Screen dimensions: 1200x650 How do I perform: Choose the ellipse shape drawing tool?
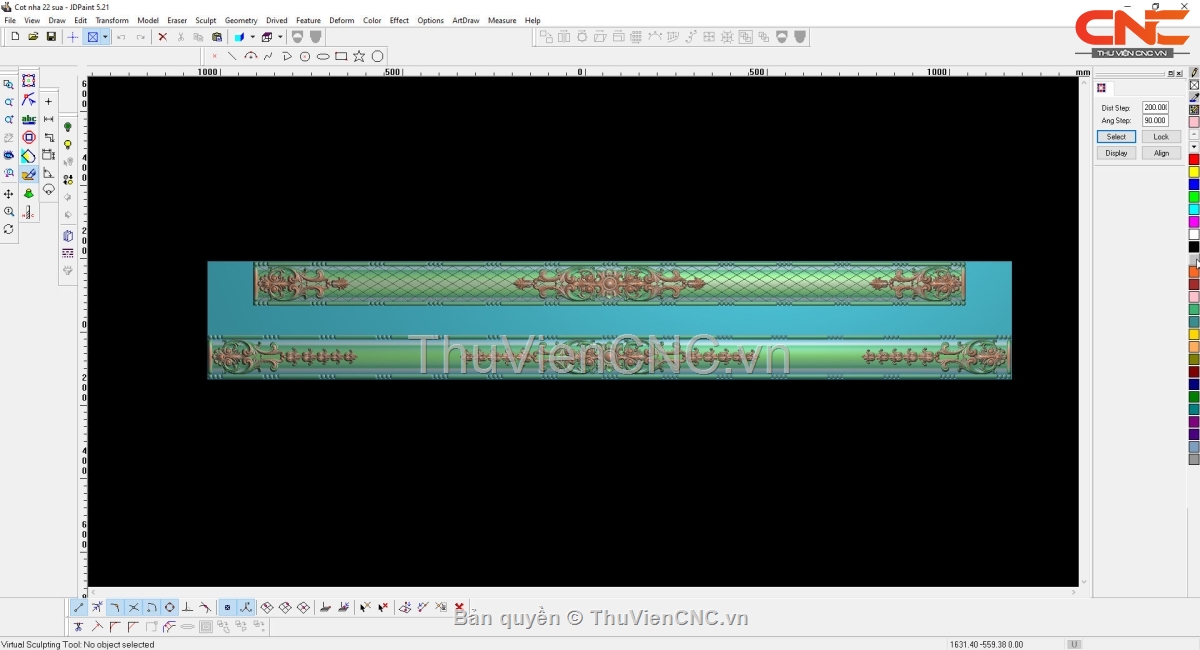[323, 57]
